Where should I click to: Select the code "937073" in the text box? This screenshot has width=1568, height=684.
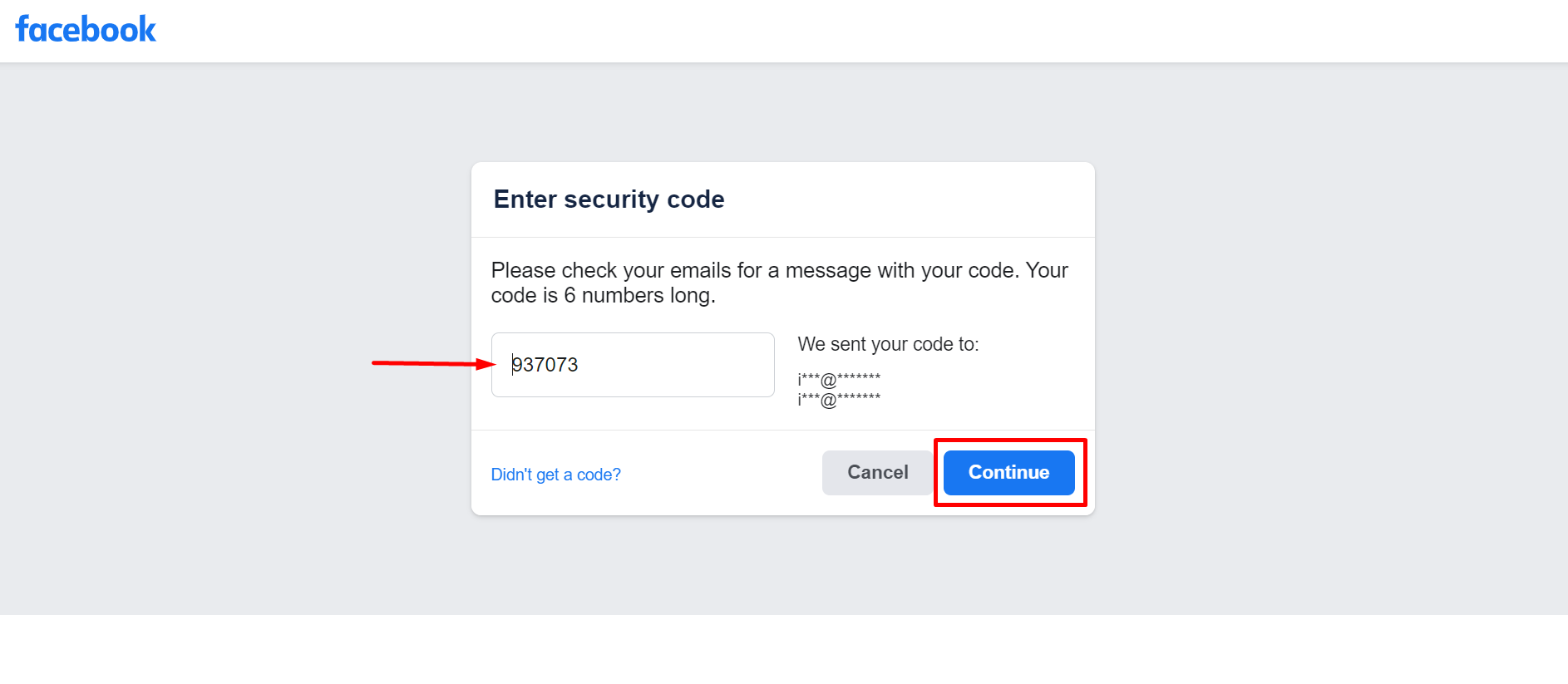[x=545, y=365]
